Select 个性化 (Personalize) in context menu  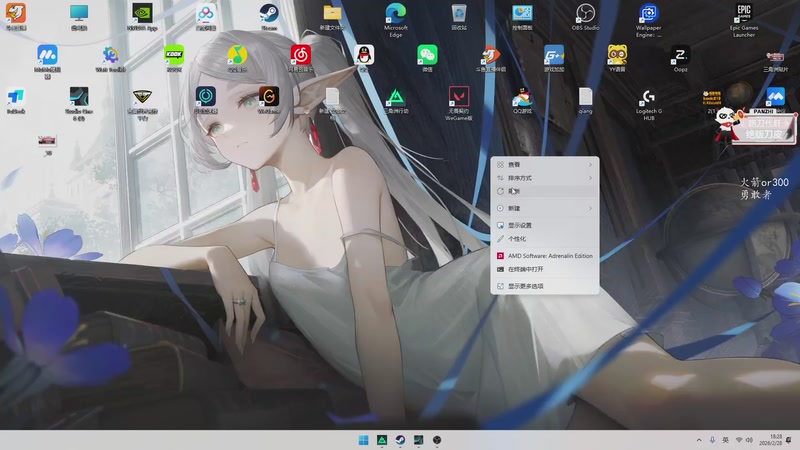[545, 238]
